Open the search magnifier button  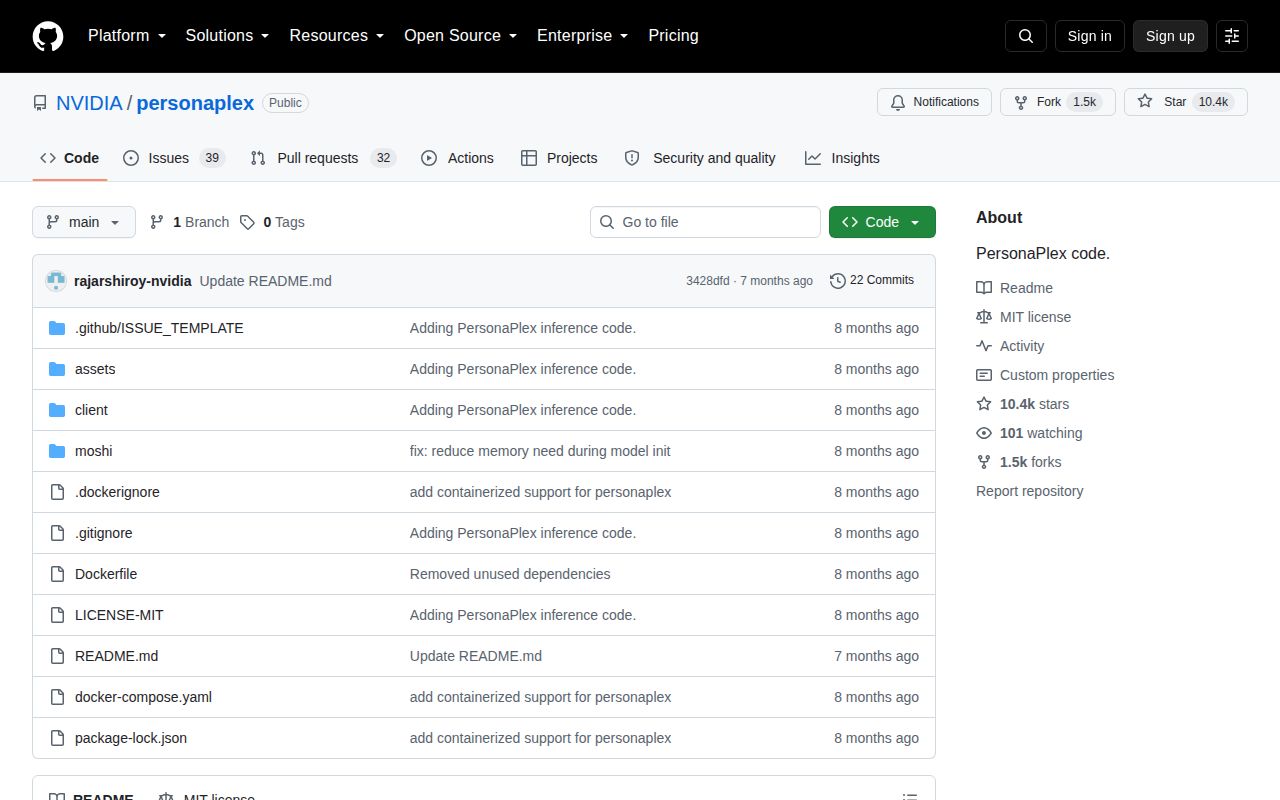1026,36
